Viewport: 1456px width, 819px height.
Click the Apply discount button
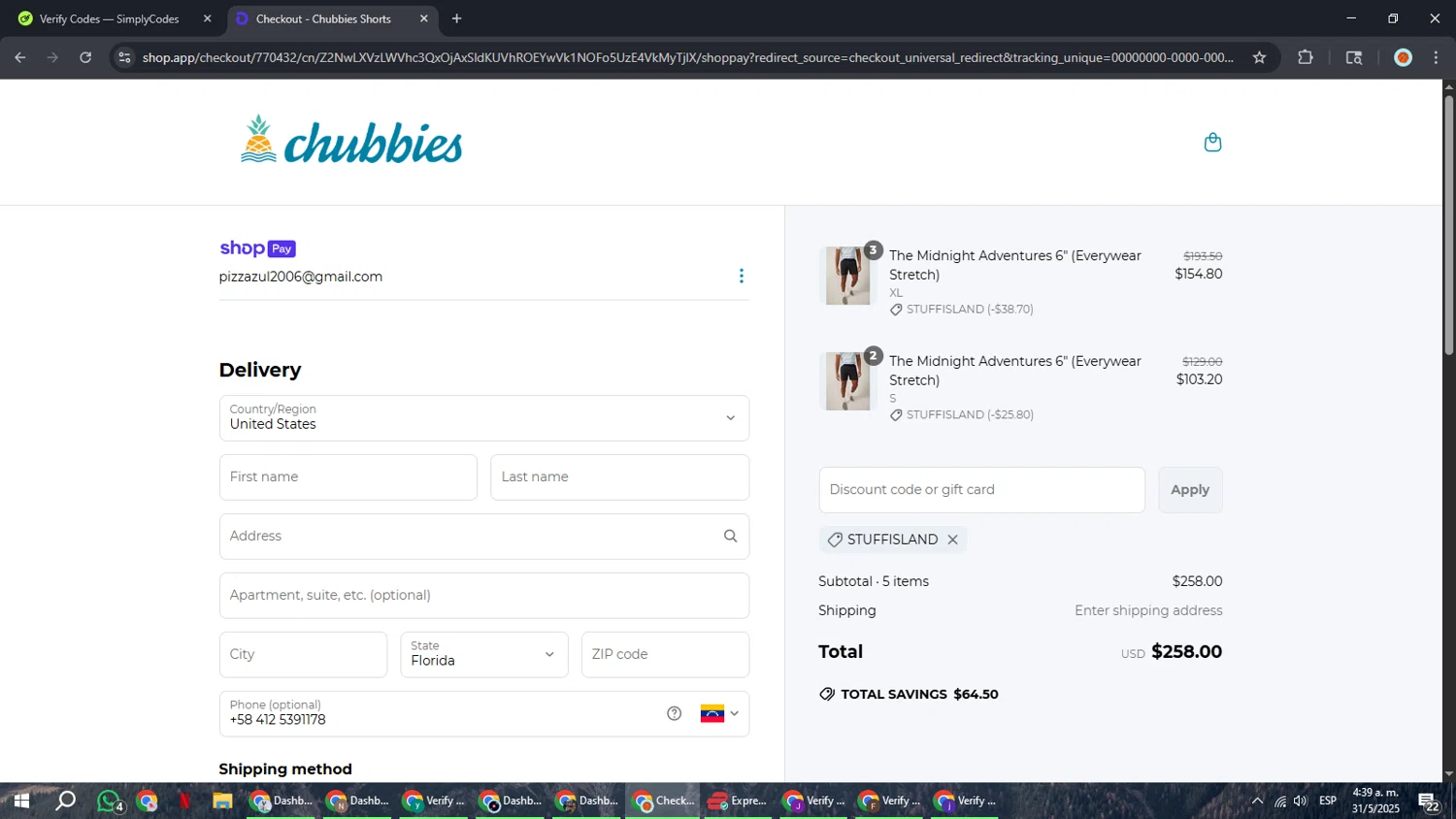pos(1190,490)
